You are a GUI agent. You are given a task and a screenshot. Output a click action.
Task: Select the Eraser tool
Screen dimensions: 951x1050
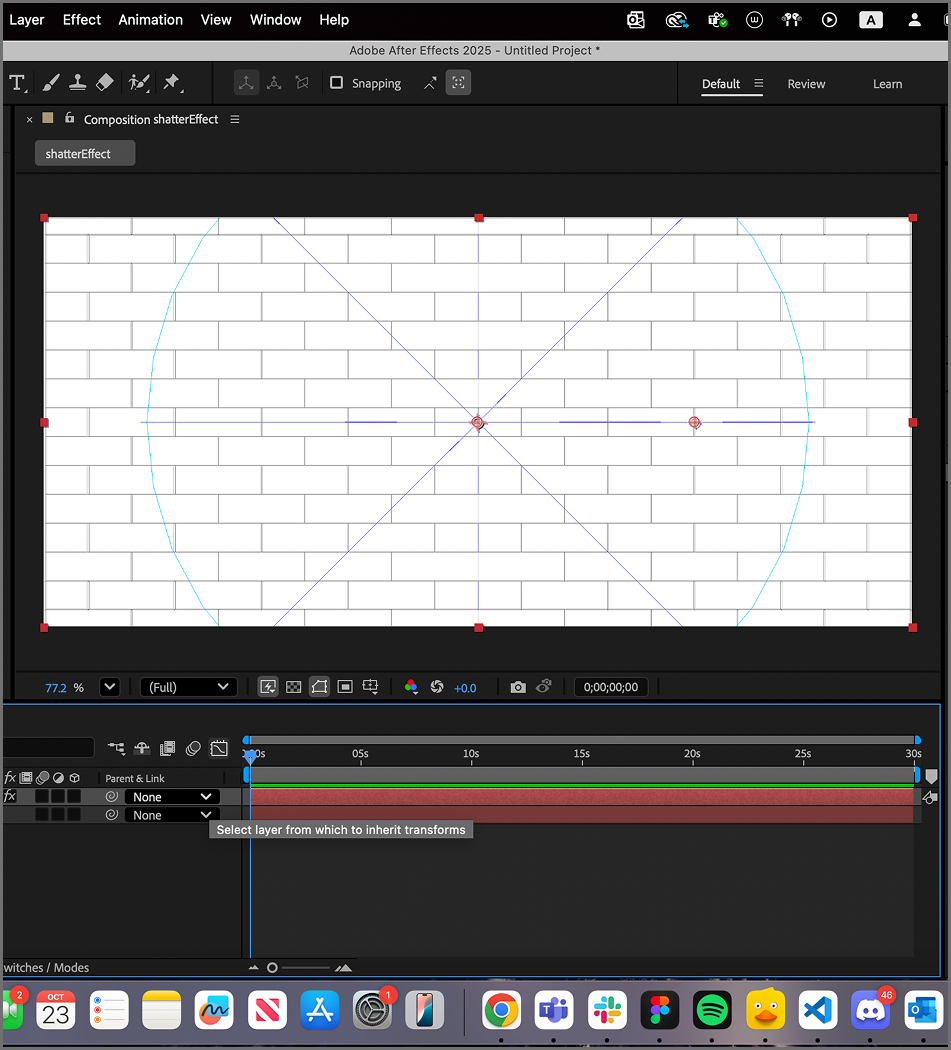pos(105,83)
